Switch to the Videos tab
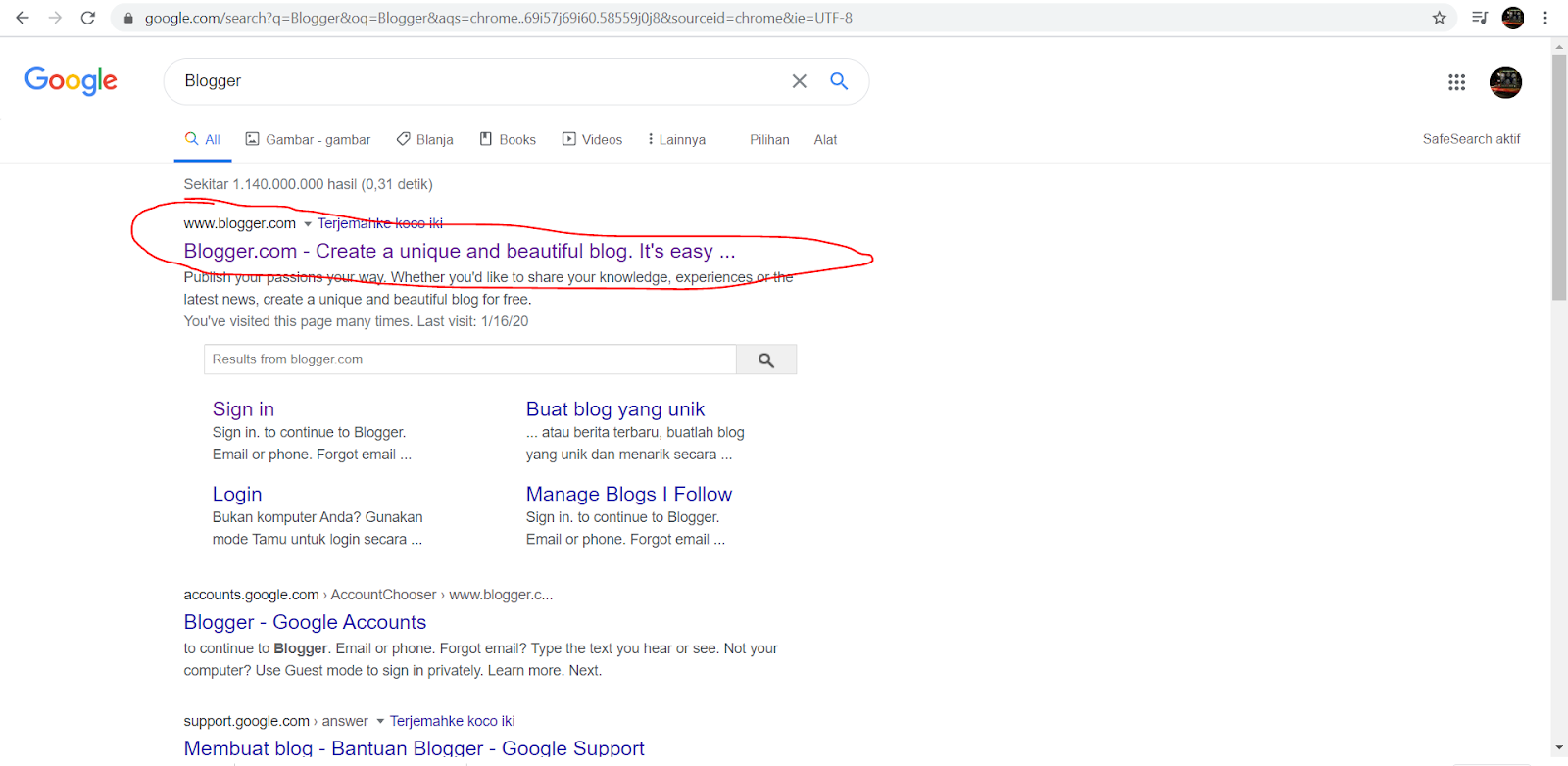 coord(592,139)
